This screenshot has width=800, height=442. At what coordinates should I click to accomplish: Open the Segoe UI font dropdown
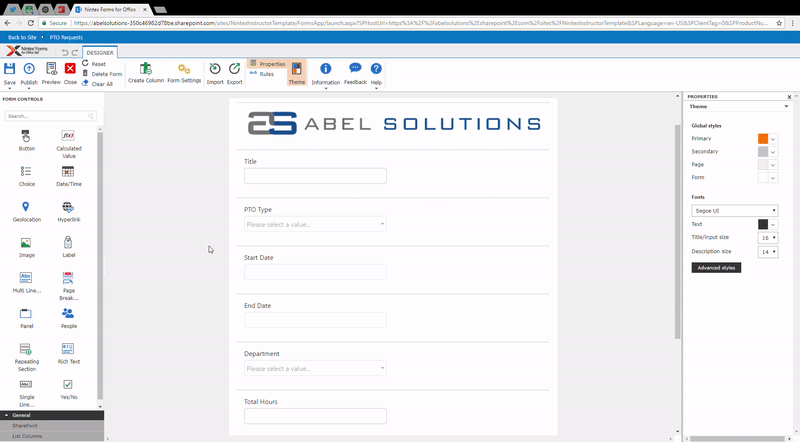735,210
